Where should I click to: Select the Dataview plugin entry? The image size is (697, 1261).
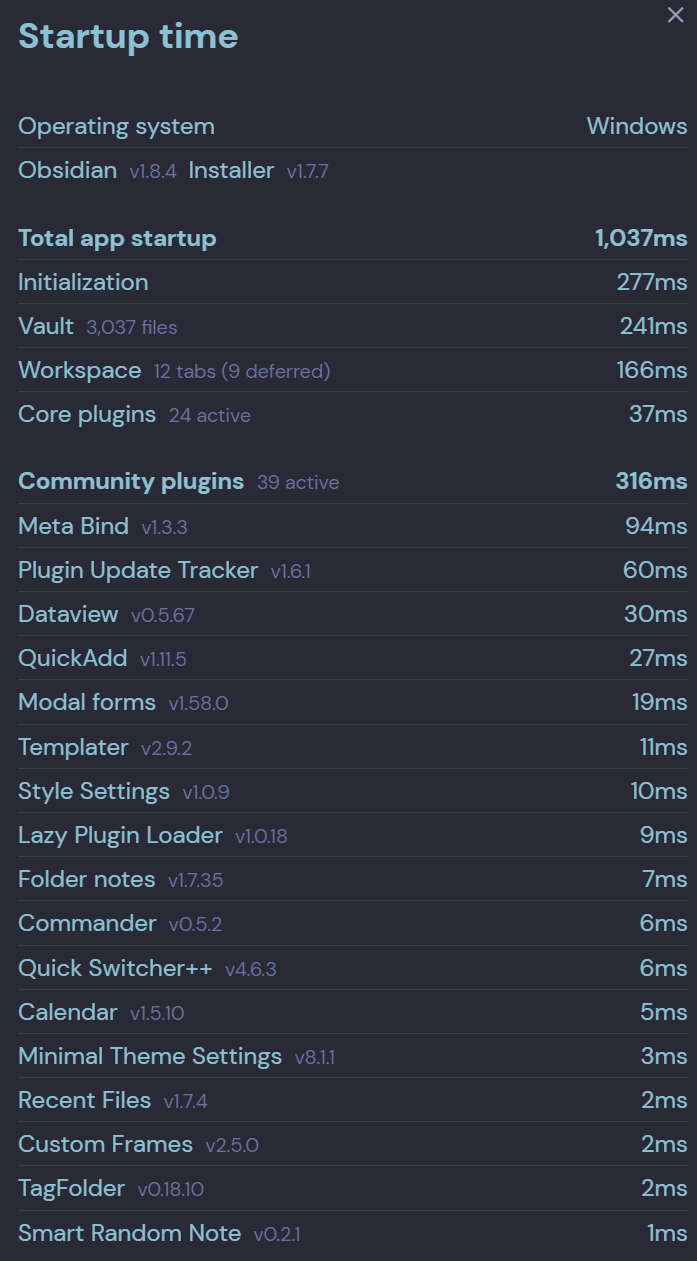(353, 614)
